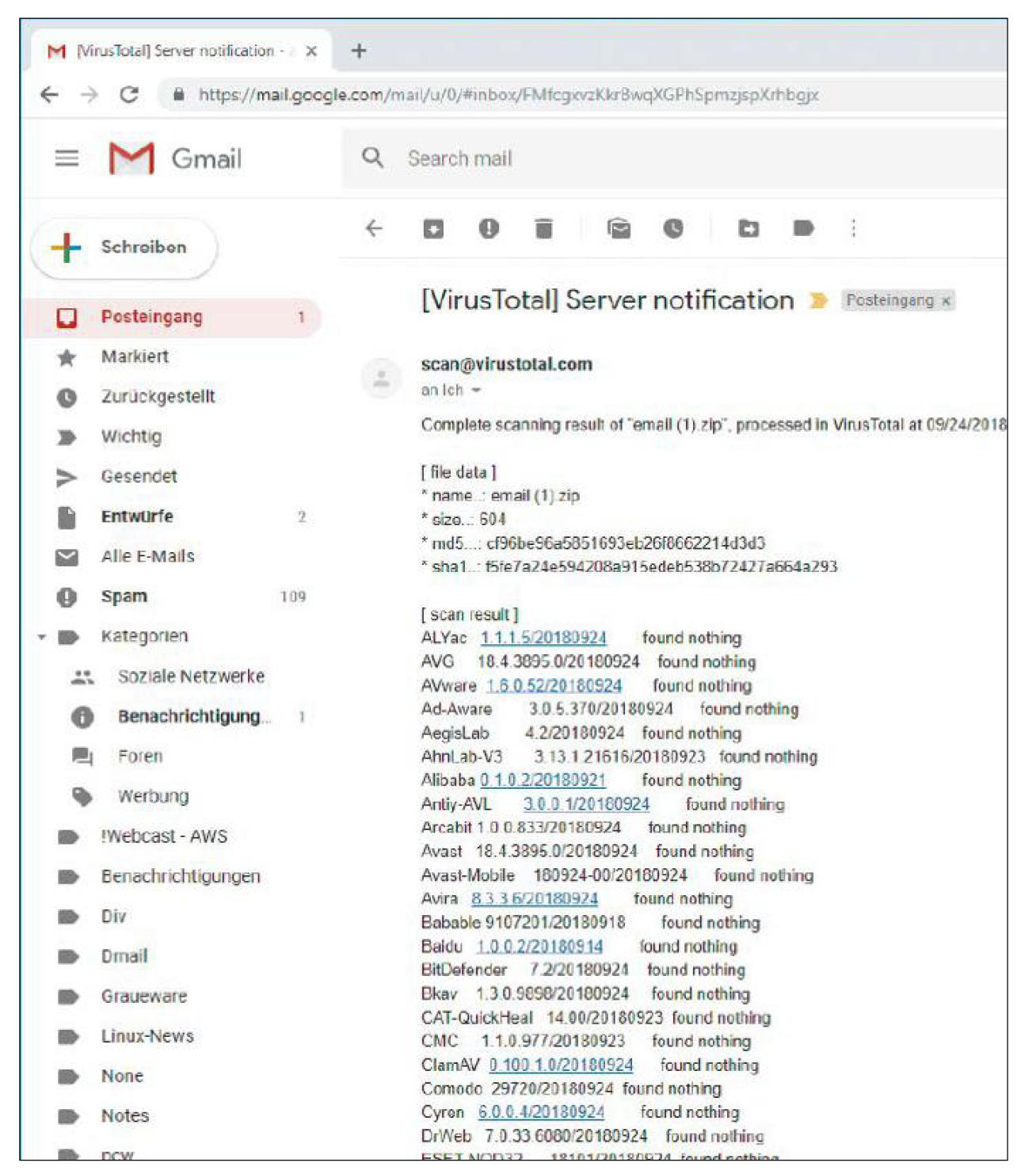The width and height of the screenshot is (1036, 1174).
Task: Navigate forward in the browser
Action: point(90,95)
